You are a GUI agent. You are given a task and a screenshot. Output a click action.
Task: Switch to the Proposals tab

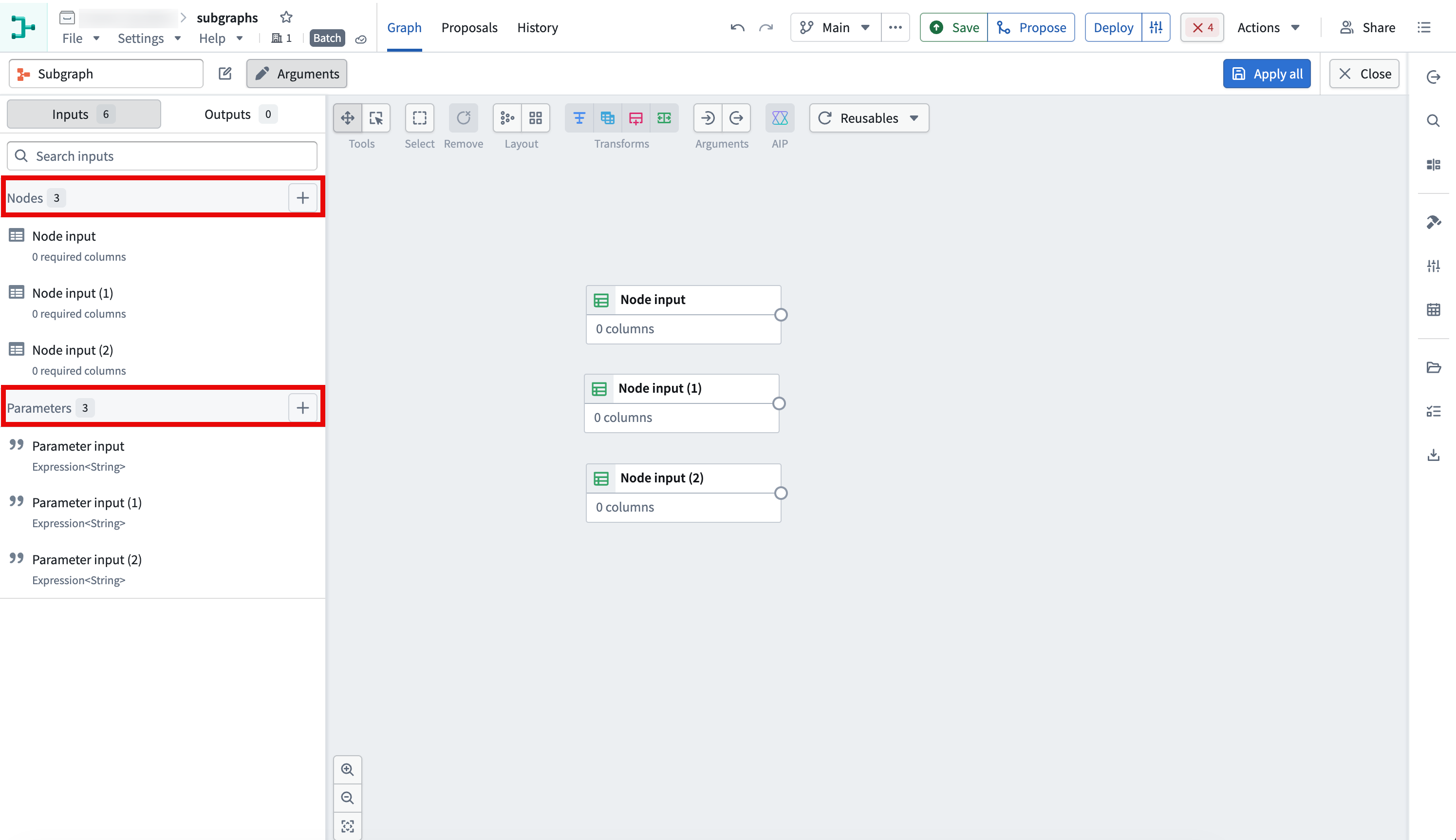tap(469, 28)
